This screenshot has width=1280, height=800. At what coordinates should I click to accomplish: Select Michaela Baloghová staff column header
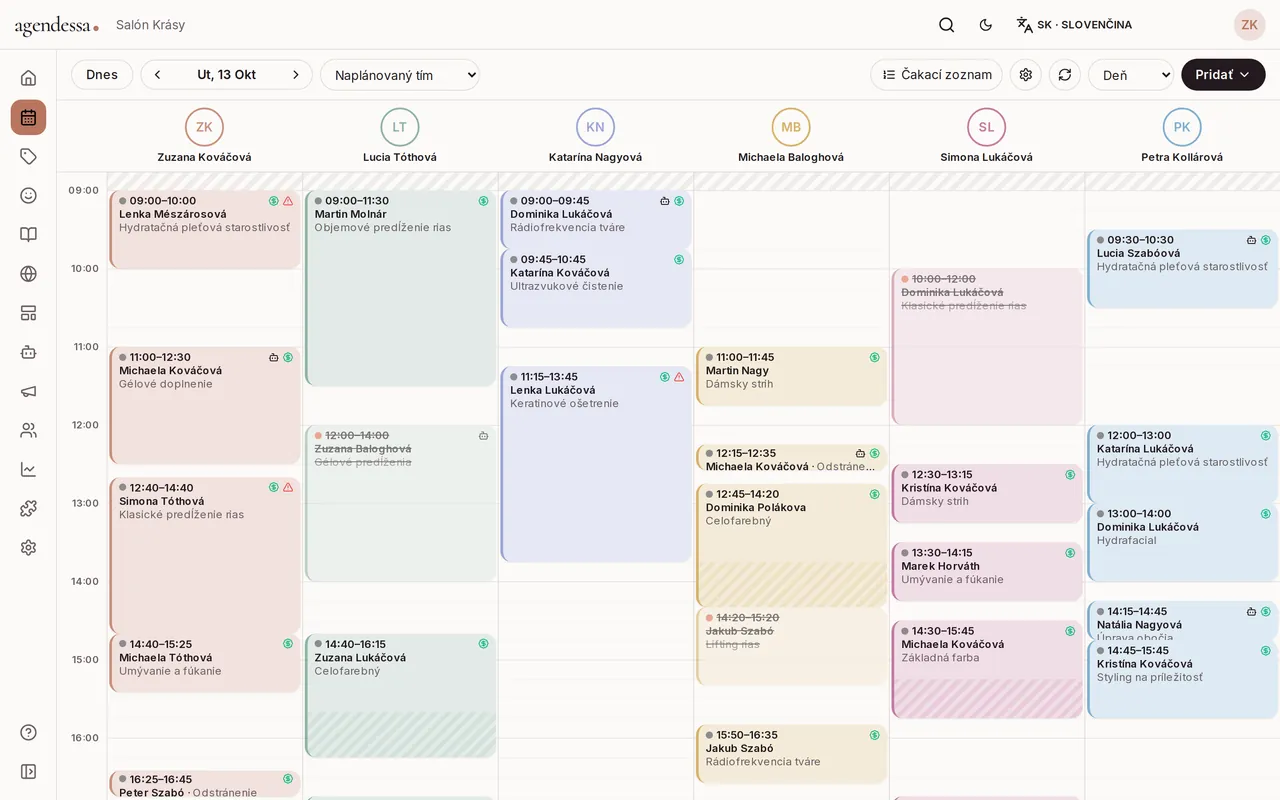point(791,136)
